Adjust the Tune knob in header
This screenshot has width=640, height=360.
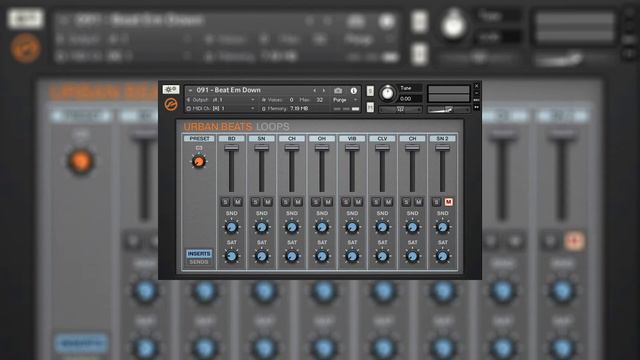coord(387,93)
